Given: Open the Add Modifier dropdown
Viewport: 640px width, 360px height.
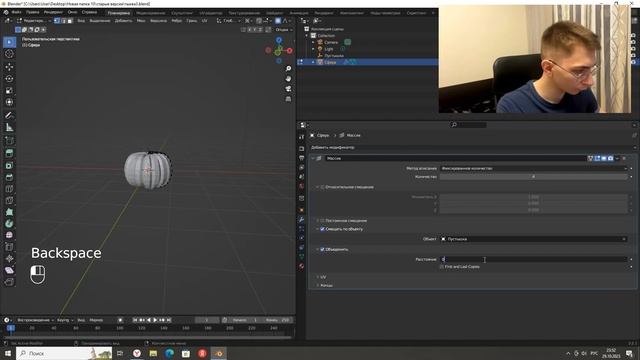Looking at the screenshot, I should click(x=473, y=147).
